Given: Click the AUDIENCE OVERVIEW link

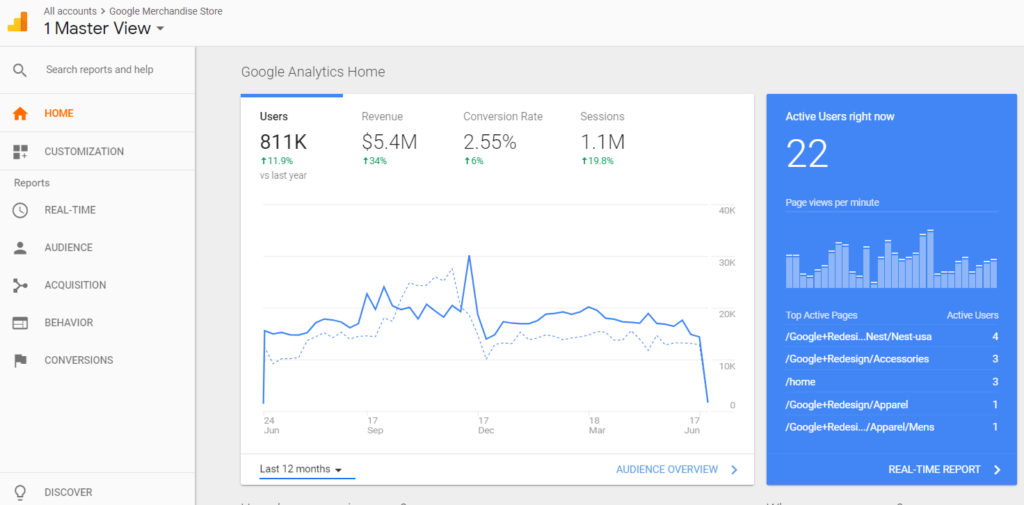Looking at the screenshot, I should 667,469.
